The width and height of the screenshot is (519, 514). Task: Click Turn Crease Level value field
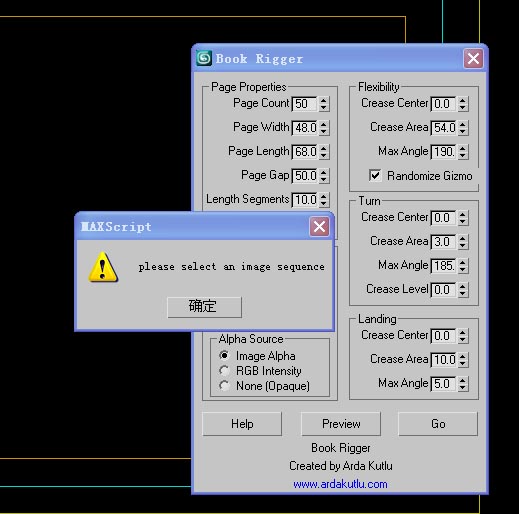pos(443,290)
